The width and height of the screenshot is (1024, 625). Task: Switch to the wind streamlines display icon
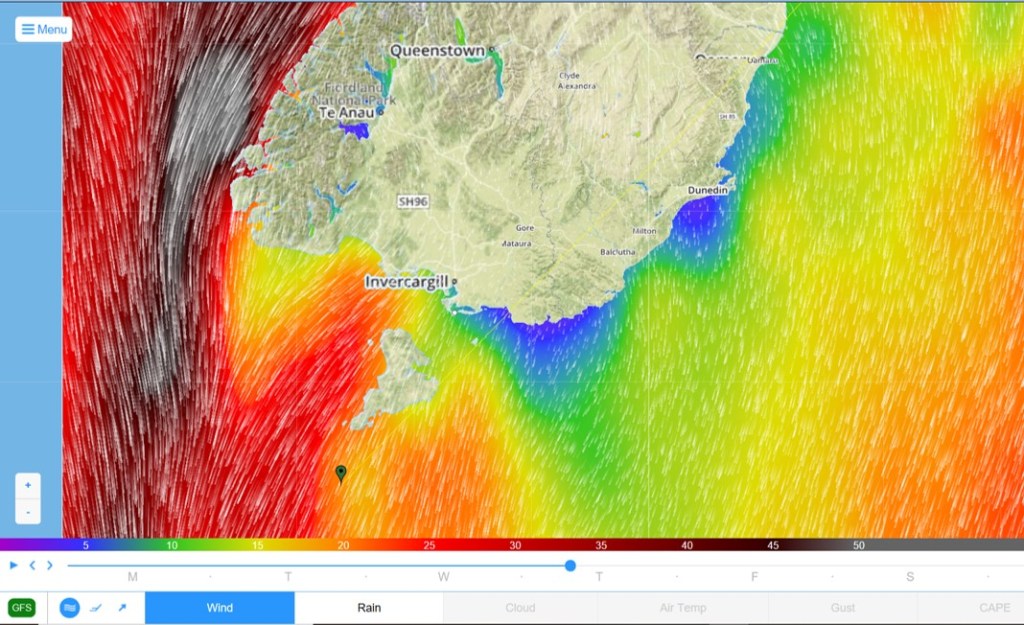(x=96, y=607)
